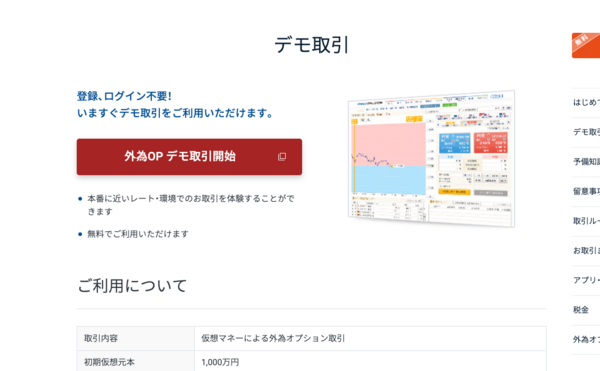
Task: Open the アプリ sidebar link
Action: coord(586,280)
